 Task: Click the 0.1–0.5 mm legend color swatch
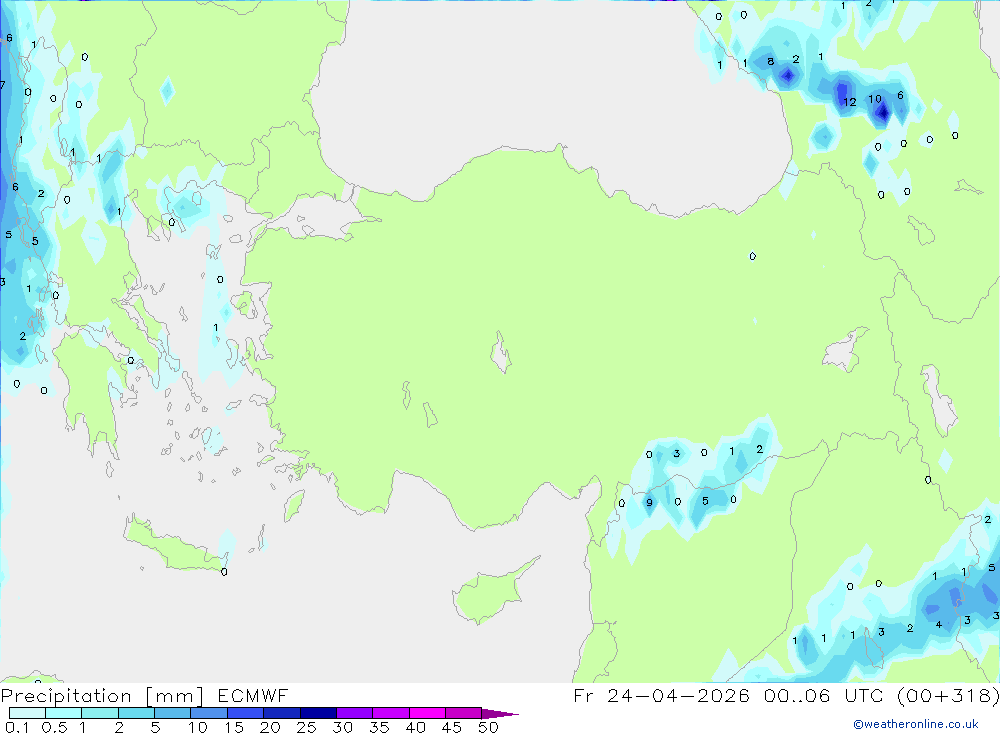pyautogui.click(x=27, y=713)
